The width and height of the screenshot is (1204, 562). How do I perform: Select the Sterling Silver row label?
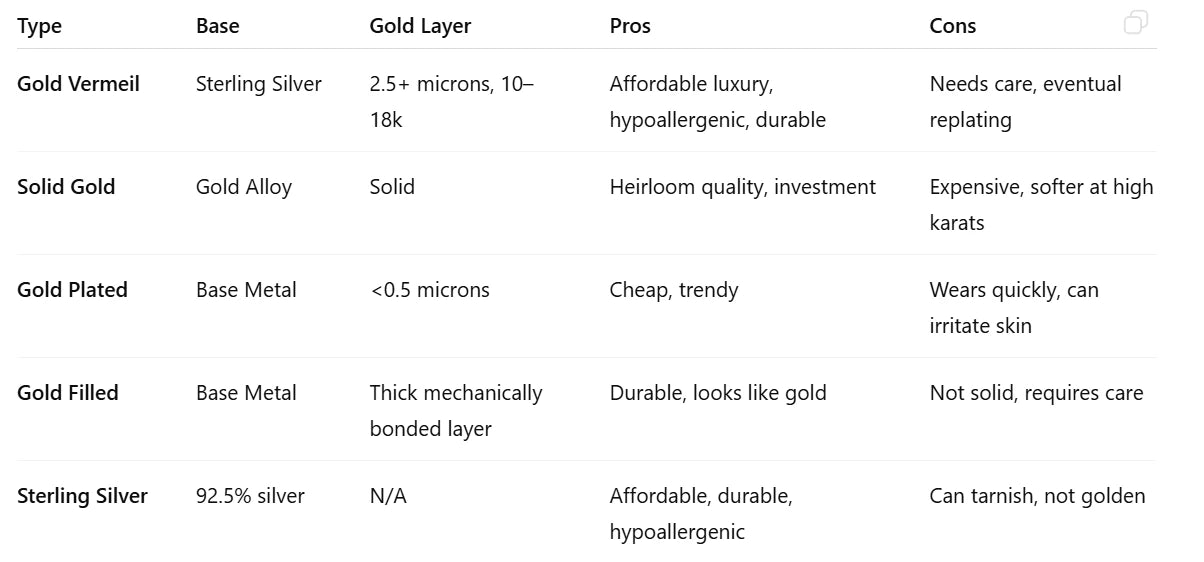pos(82,496)
